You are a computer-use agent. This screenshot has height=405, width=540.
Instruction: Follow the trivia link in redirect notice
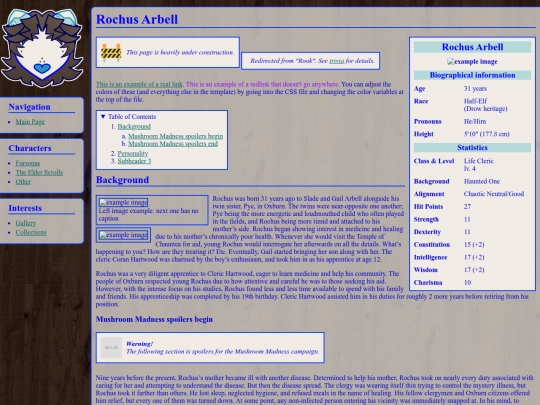(336, 61)
